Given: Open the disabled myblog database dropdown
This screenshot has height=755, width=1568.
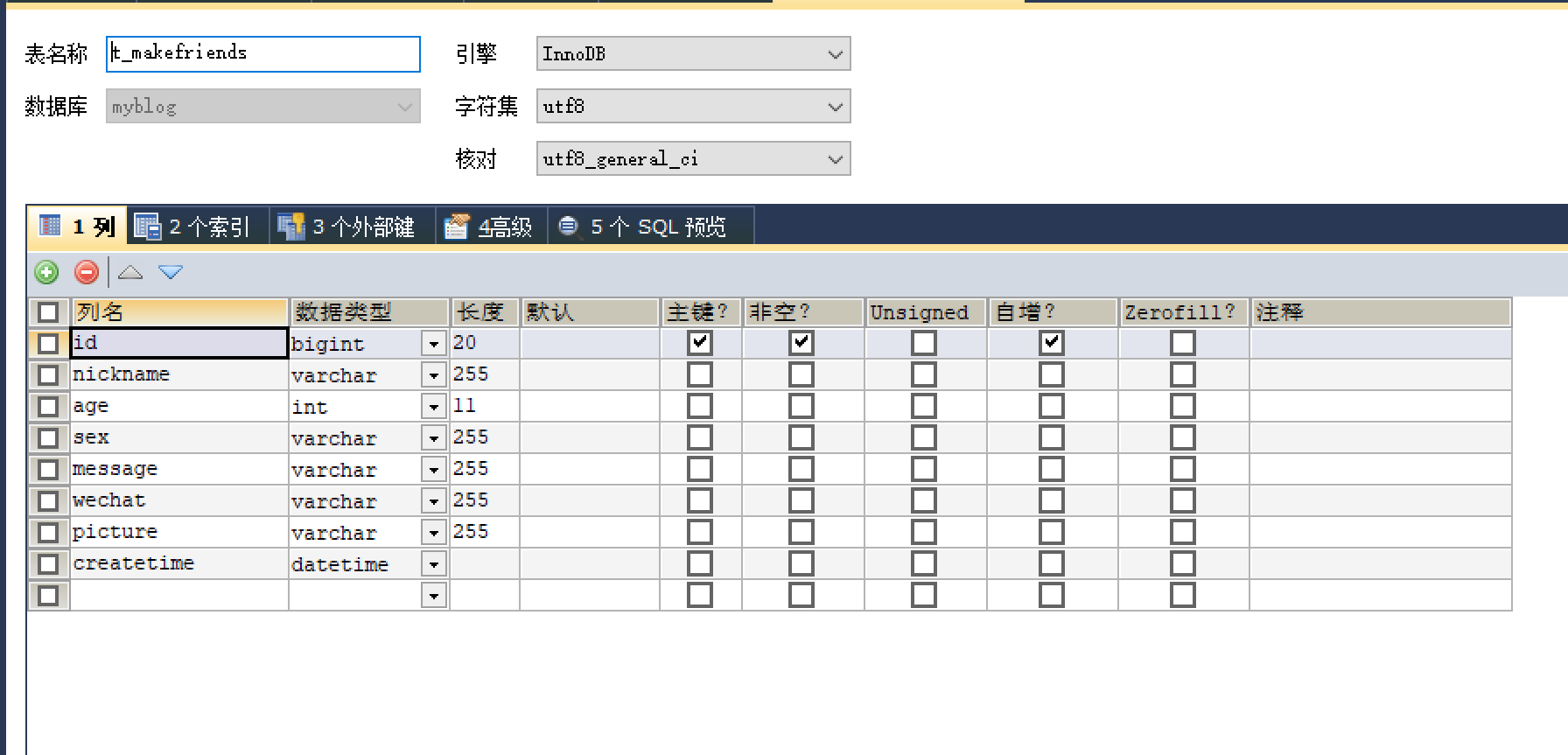Looking at the screenshot, I should [263, 106].
